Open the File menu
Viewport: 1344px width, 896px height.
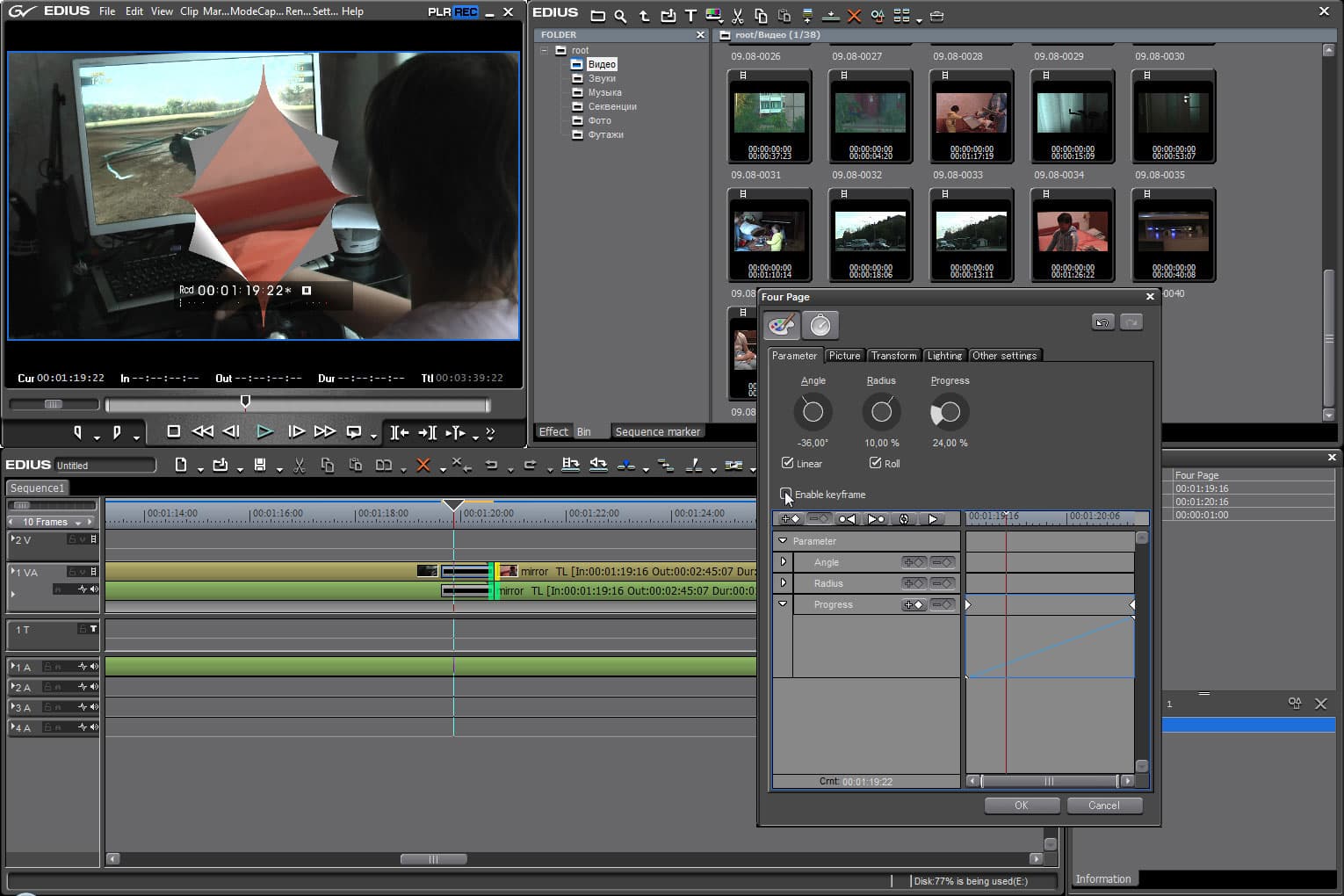click(x=107, y=11)
